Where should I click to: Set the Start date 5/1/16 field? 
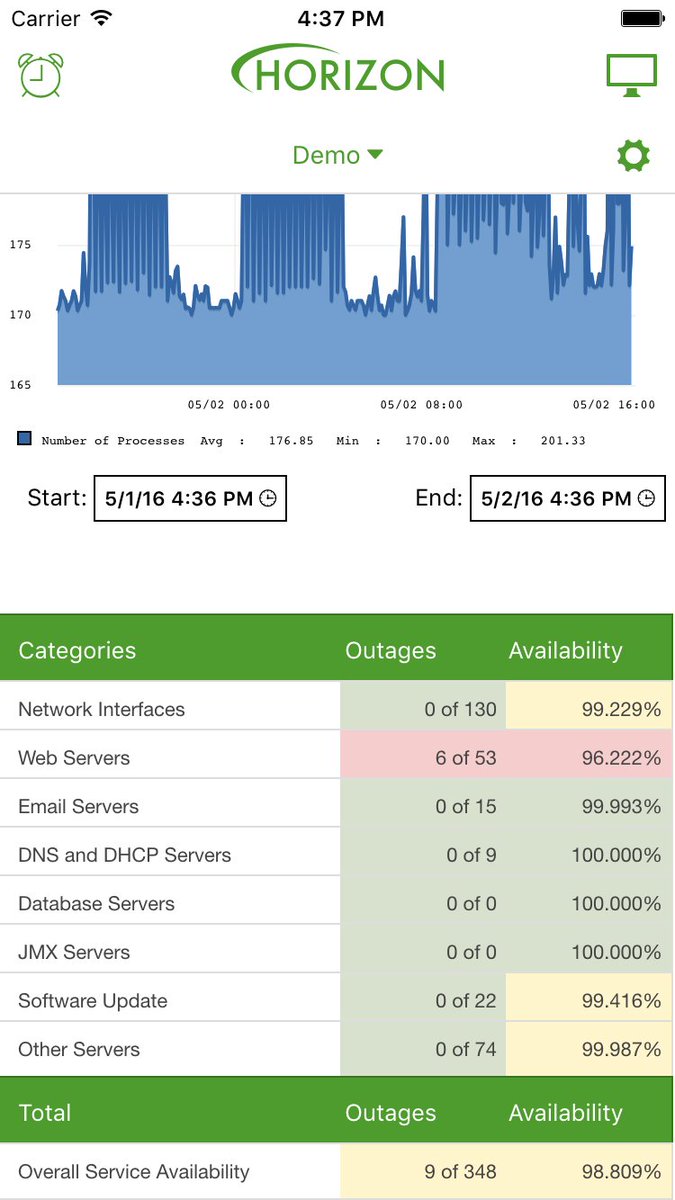pos(190,498)
